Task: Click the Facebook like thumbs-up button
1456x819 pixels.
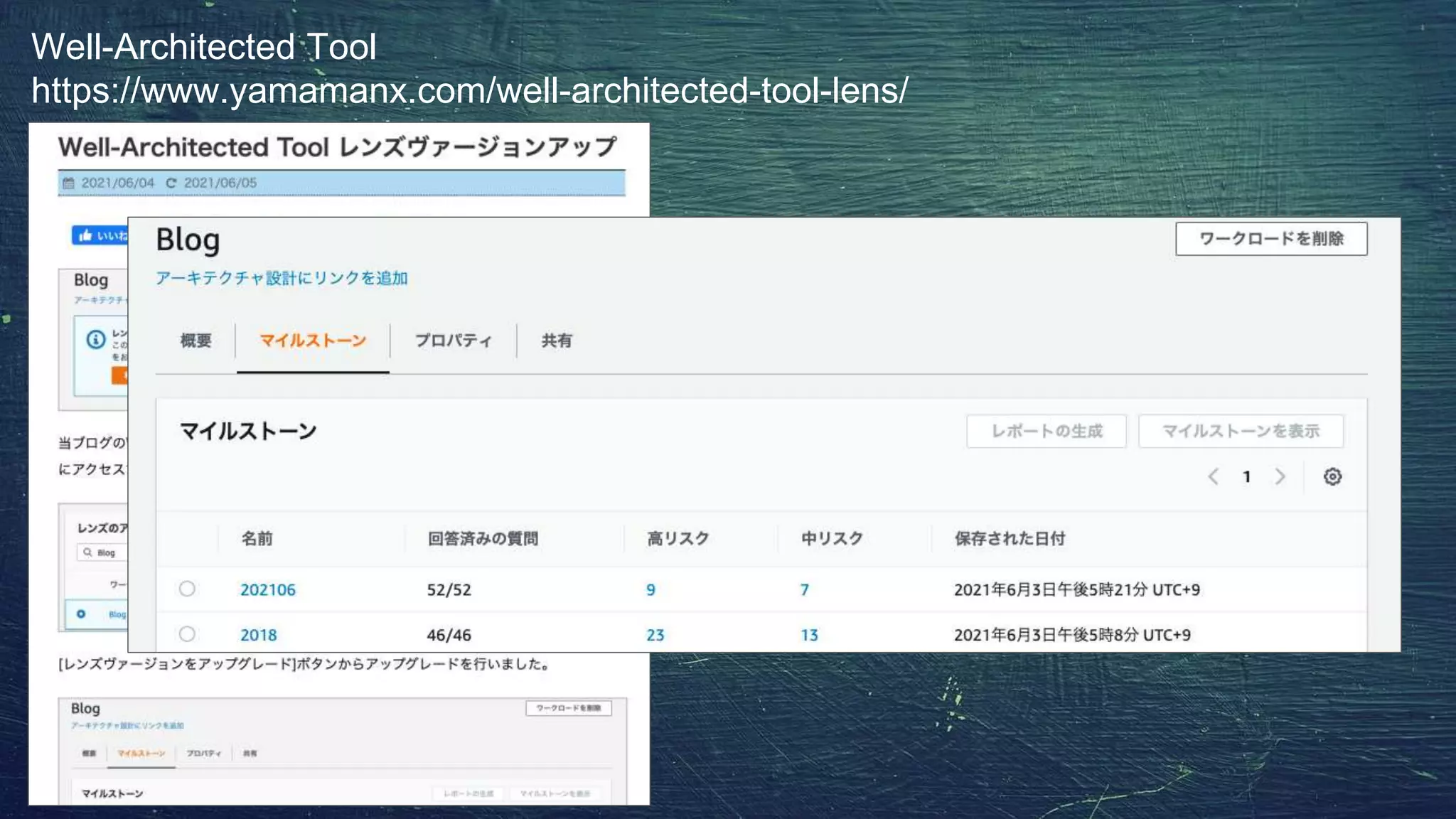Action: click(100, 235)
